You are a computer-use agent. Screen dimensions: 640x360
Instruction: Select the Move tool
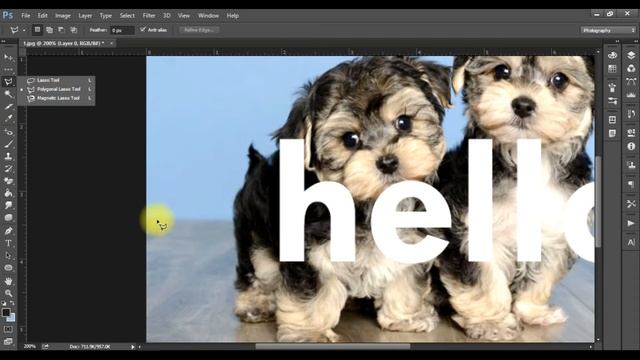(x=8, y=57)
